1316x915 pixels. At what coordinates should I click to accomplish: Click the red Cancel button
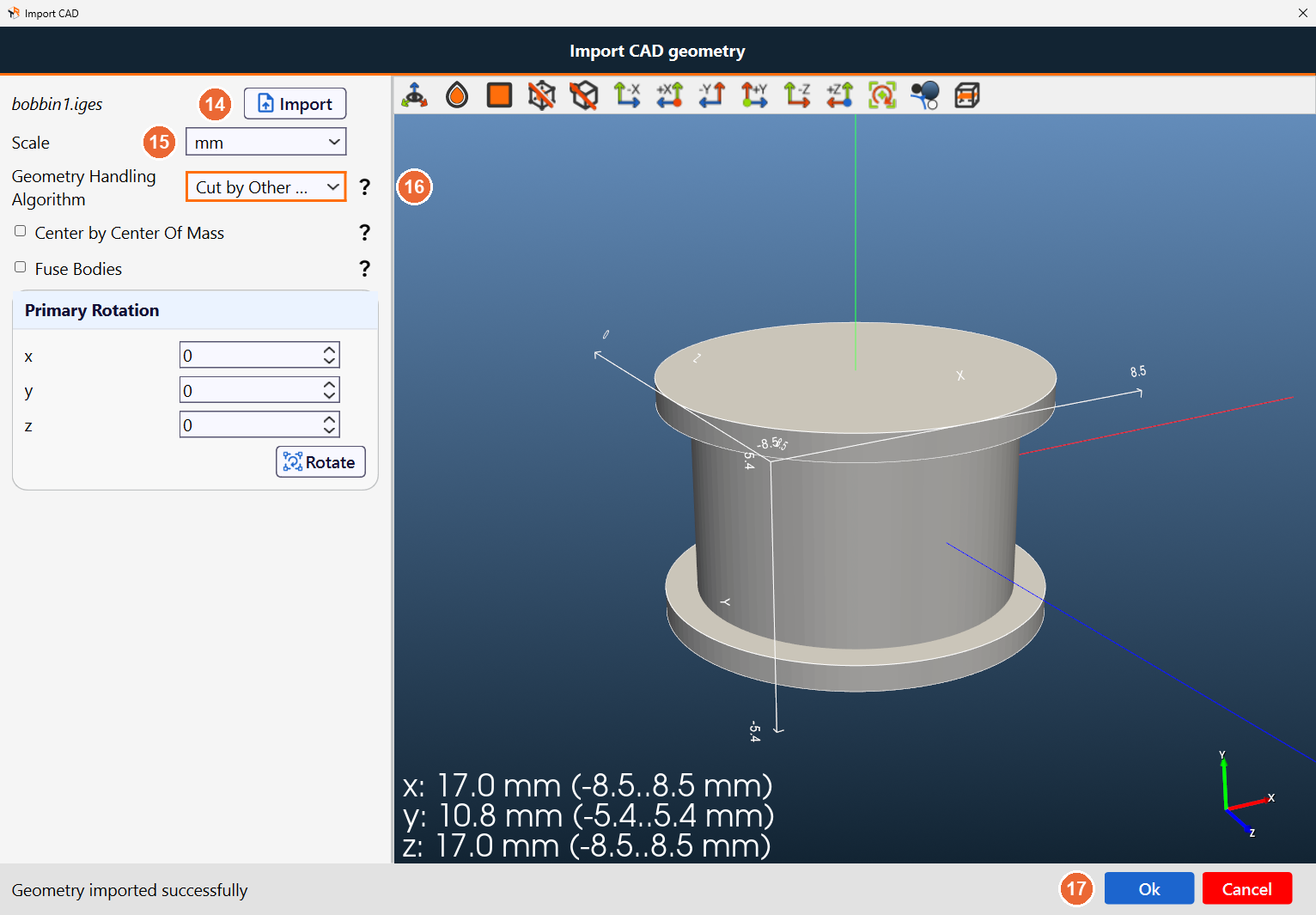1247,889
